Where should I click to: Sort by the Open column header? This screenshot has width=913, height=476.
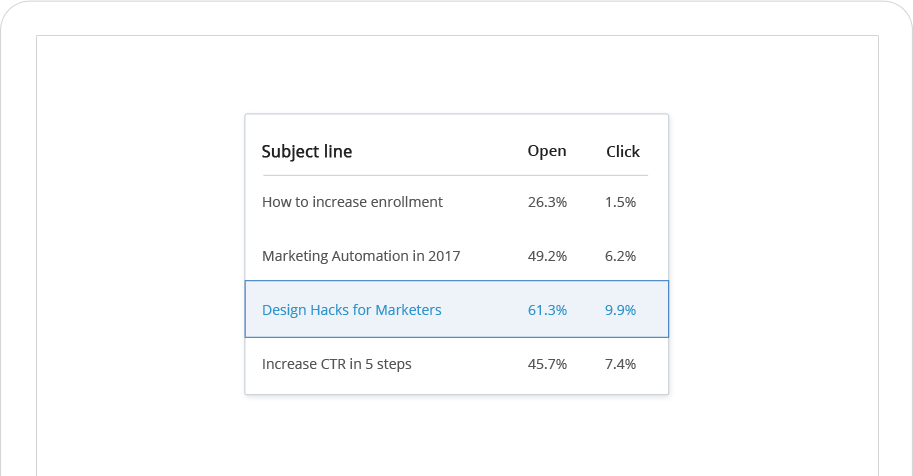pyautogui.click(x=547, y=151)
